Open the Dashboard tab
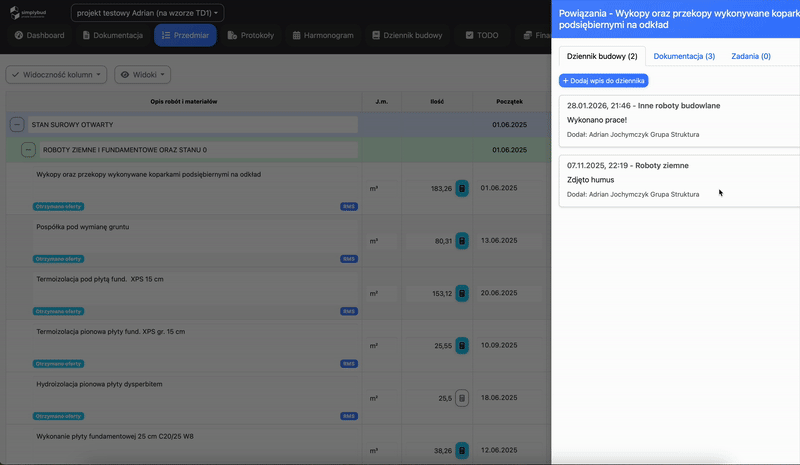Image resolution: width=800 pixels, height=465 pixels. (x=39, y=35)
